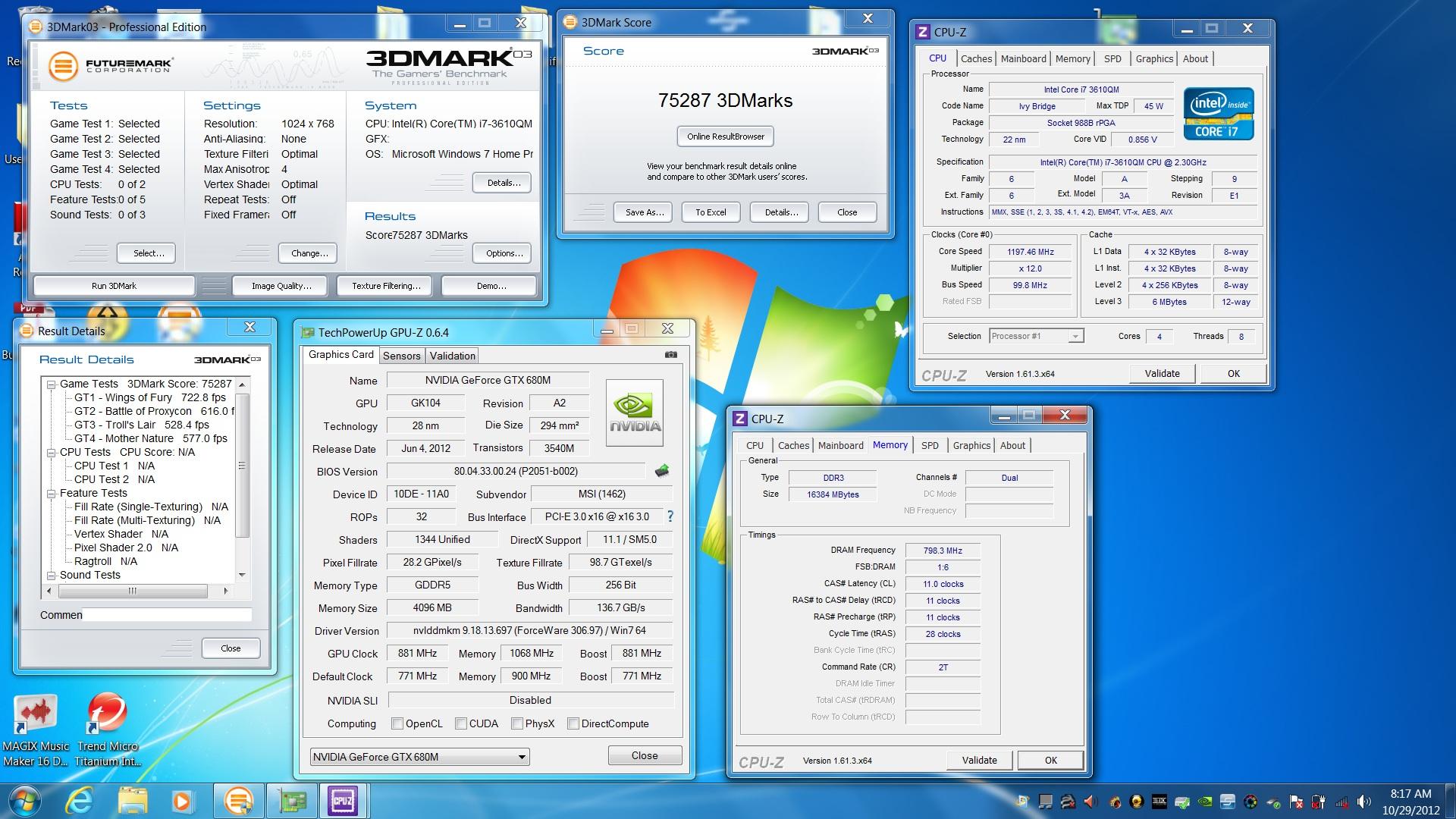Click the clock and date in taskbar
The height and width of the screenshot is (819, 1456).
point(1410,802)
